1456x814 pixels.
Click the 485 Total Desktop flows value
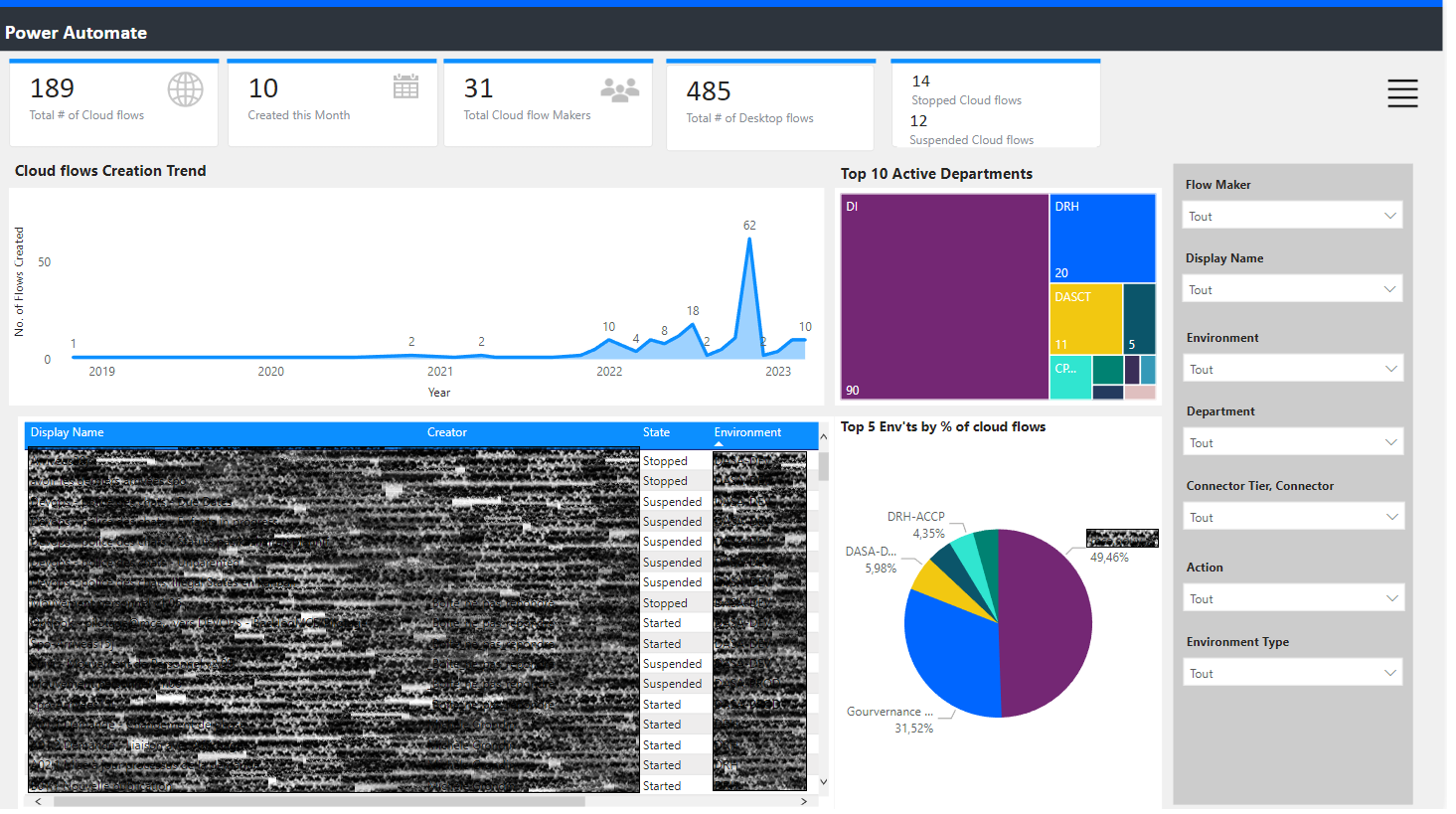pyautogui.click(x=709, y=91)
